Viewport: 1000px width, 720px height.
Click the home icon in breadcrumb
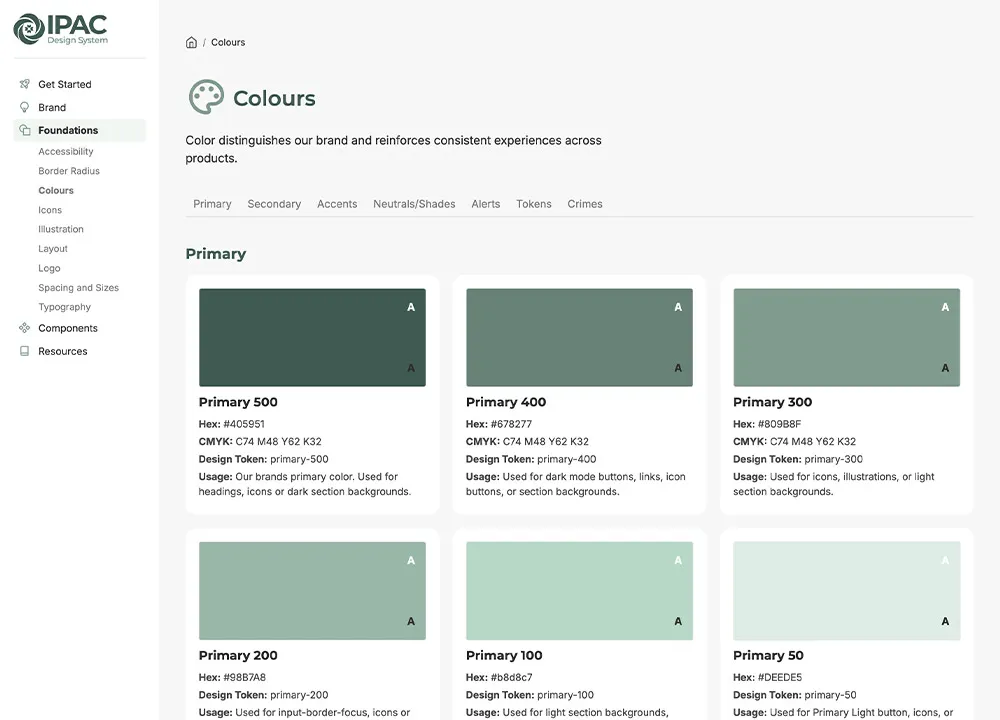(x=191, y=42)
